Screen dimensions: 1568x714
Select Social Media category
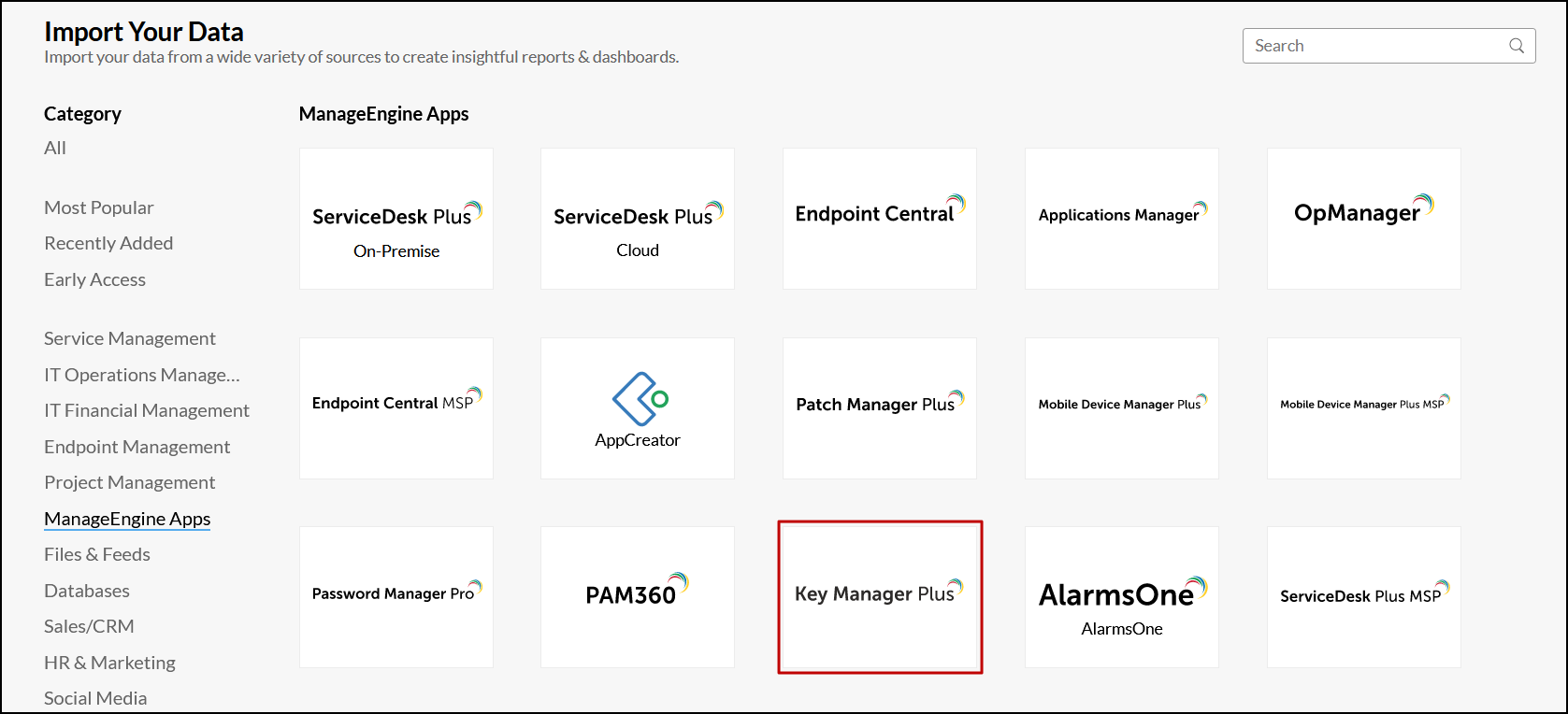click(95, 698)
